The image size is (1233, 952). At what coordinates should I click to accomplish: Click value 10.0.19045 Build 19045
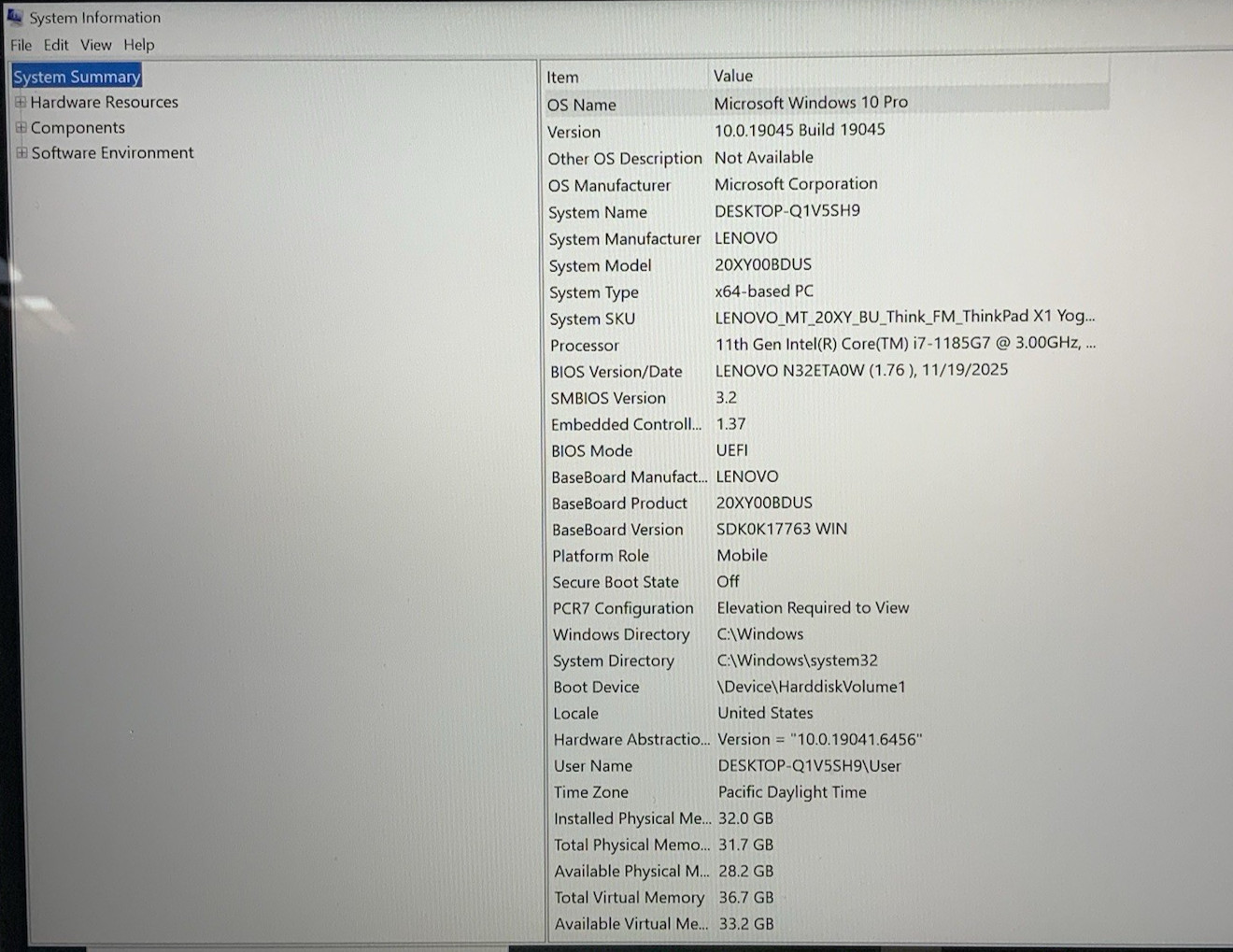click(x=800, y=129)
